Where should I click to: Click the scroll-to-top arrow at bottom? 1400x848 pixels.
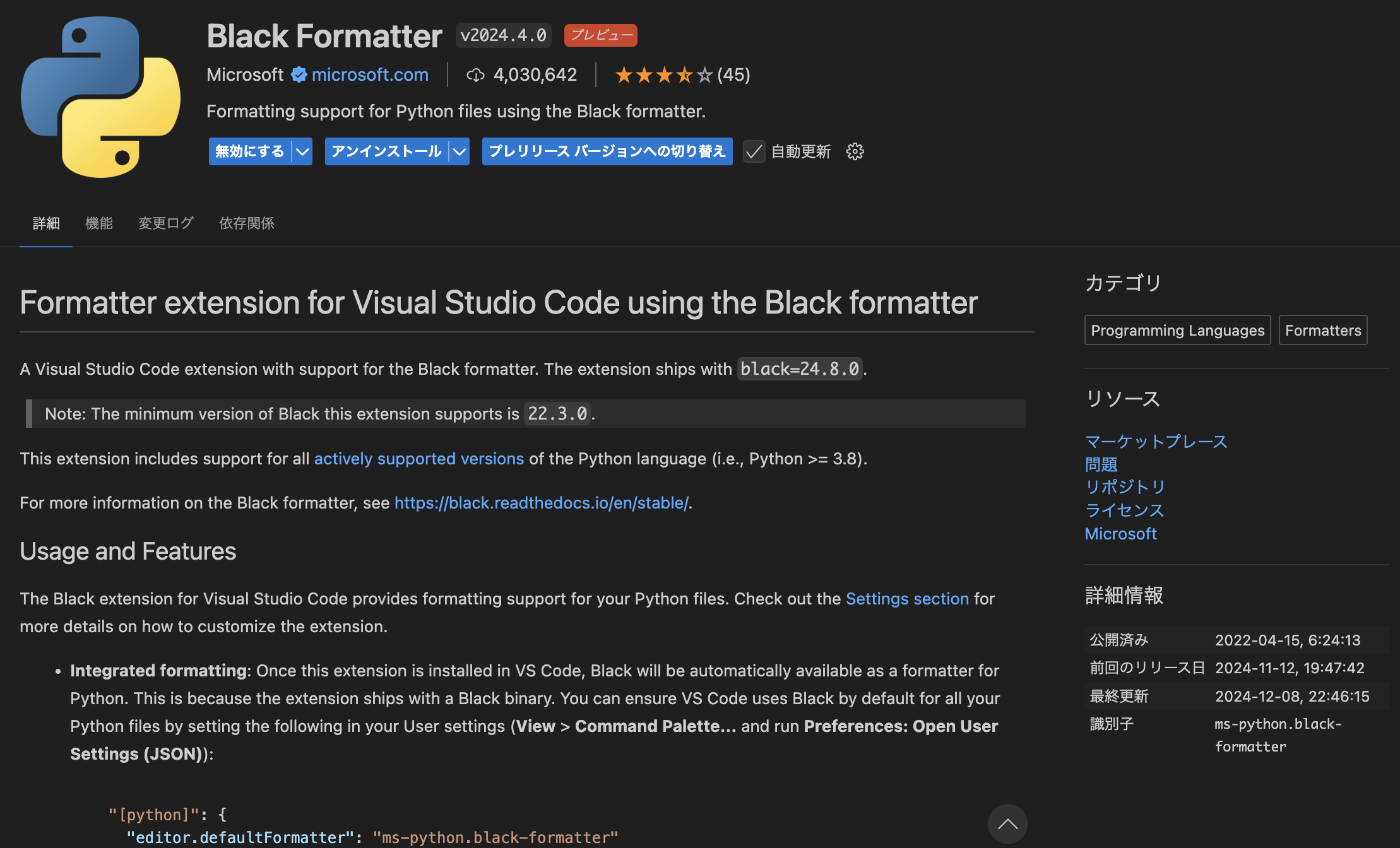point(1007,824)
